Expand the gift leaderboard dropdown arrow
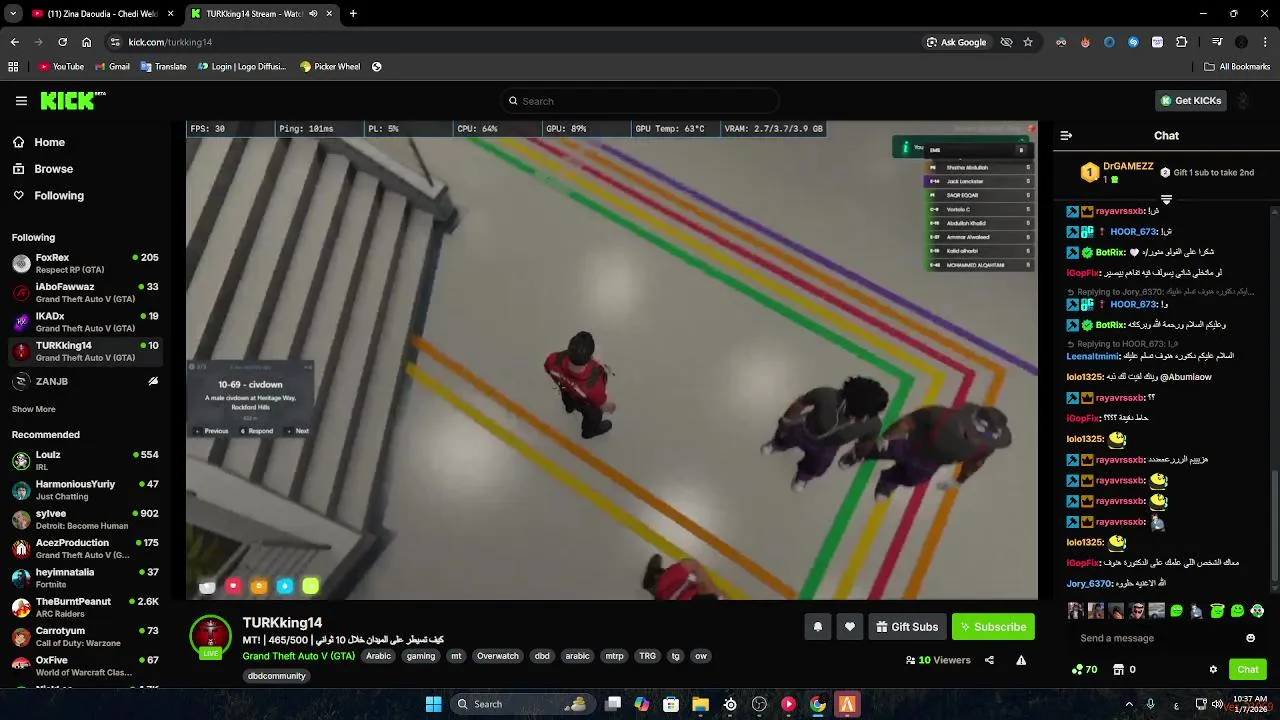Viewport: 1280px width, 720px height. (x=1166, y=199)
